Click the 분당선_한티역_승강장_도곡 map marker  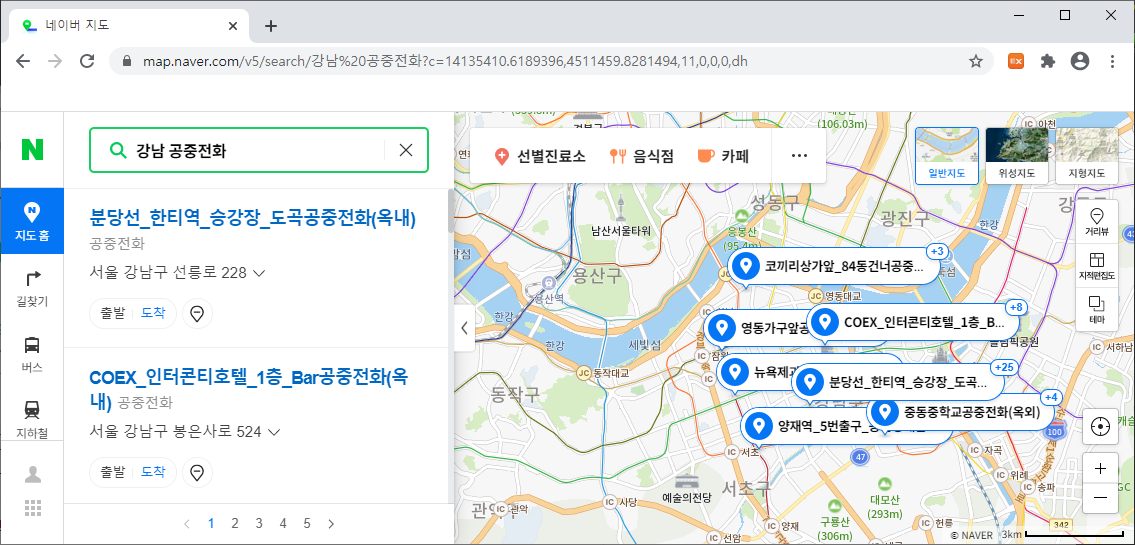pos(898,382)
